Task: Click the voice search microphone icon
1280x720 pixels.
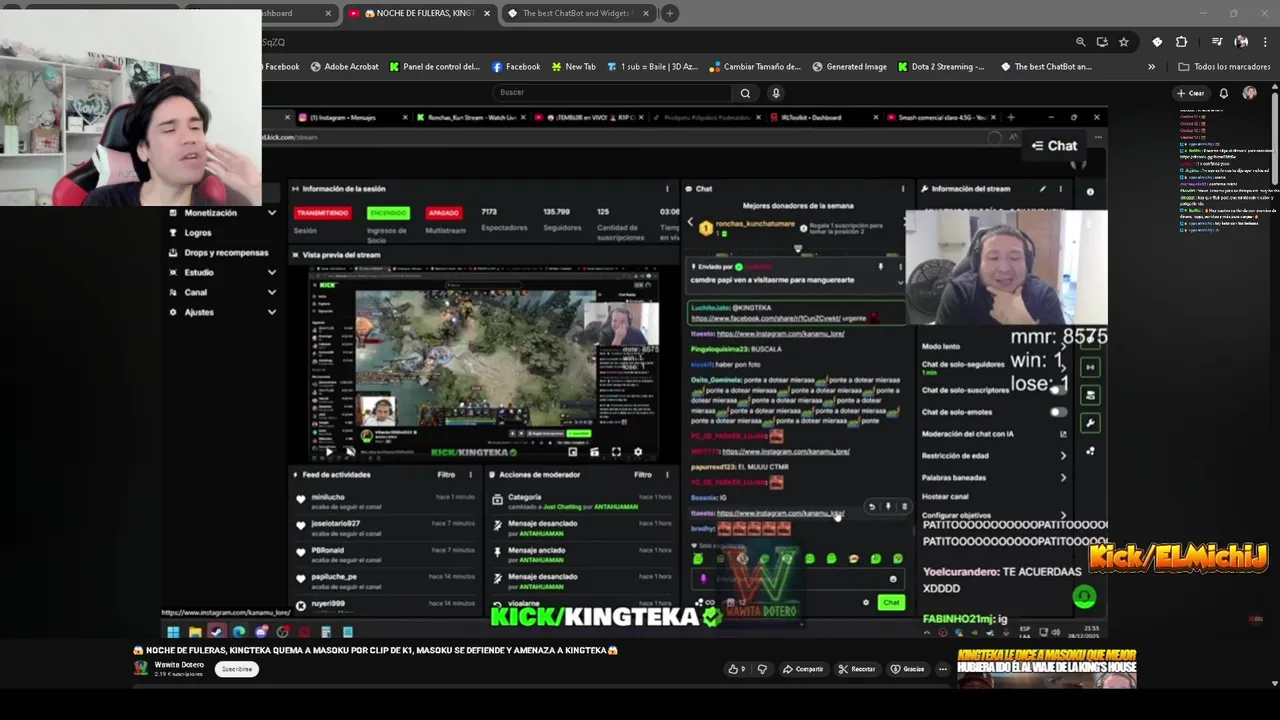Action: click(x=775, y=93)
